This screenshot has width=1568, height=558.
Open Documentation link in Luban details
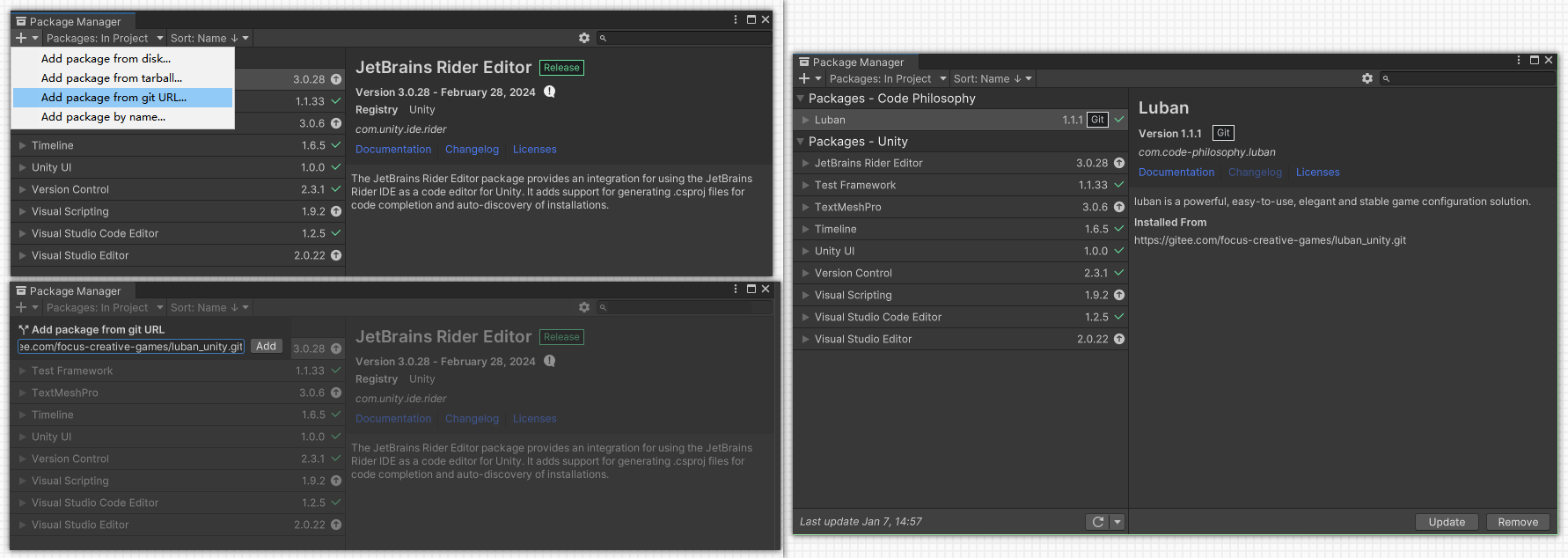tap(1176, 173)
